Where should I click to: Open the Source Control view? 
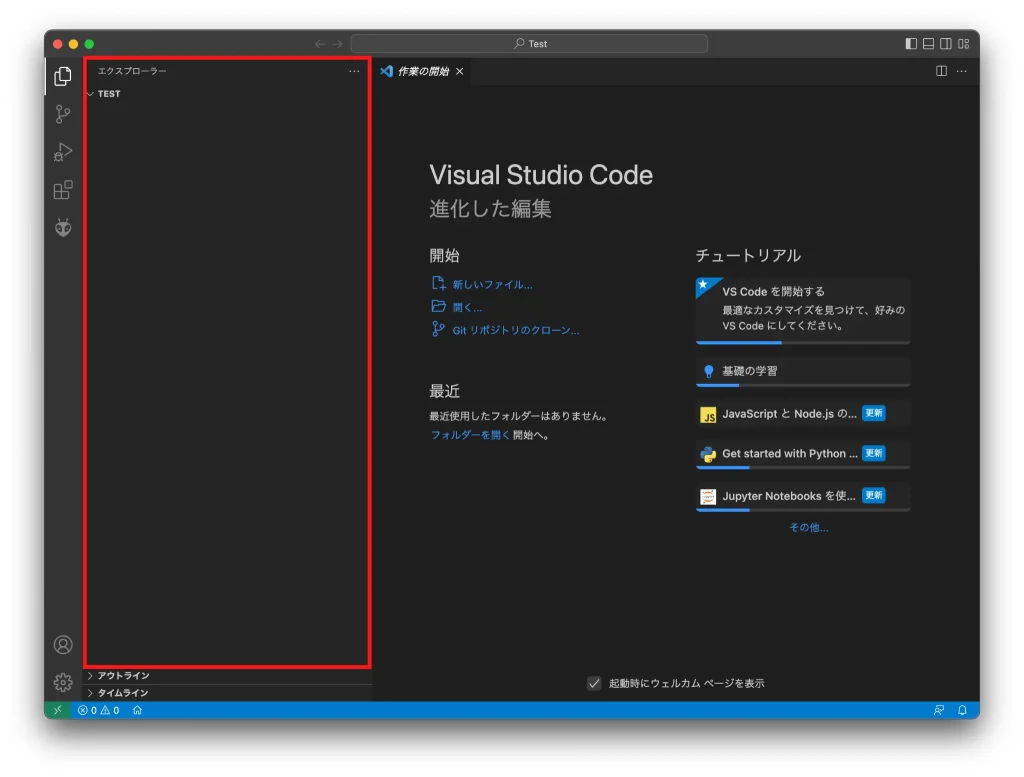[x=62, y=113]
